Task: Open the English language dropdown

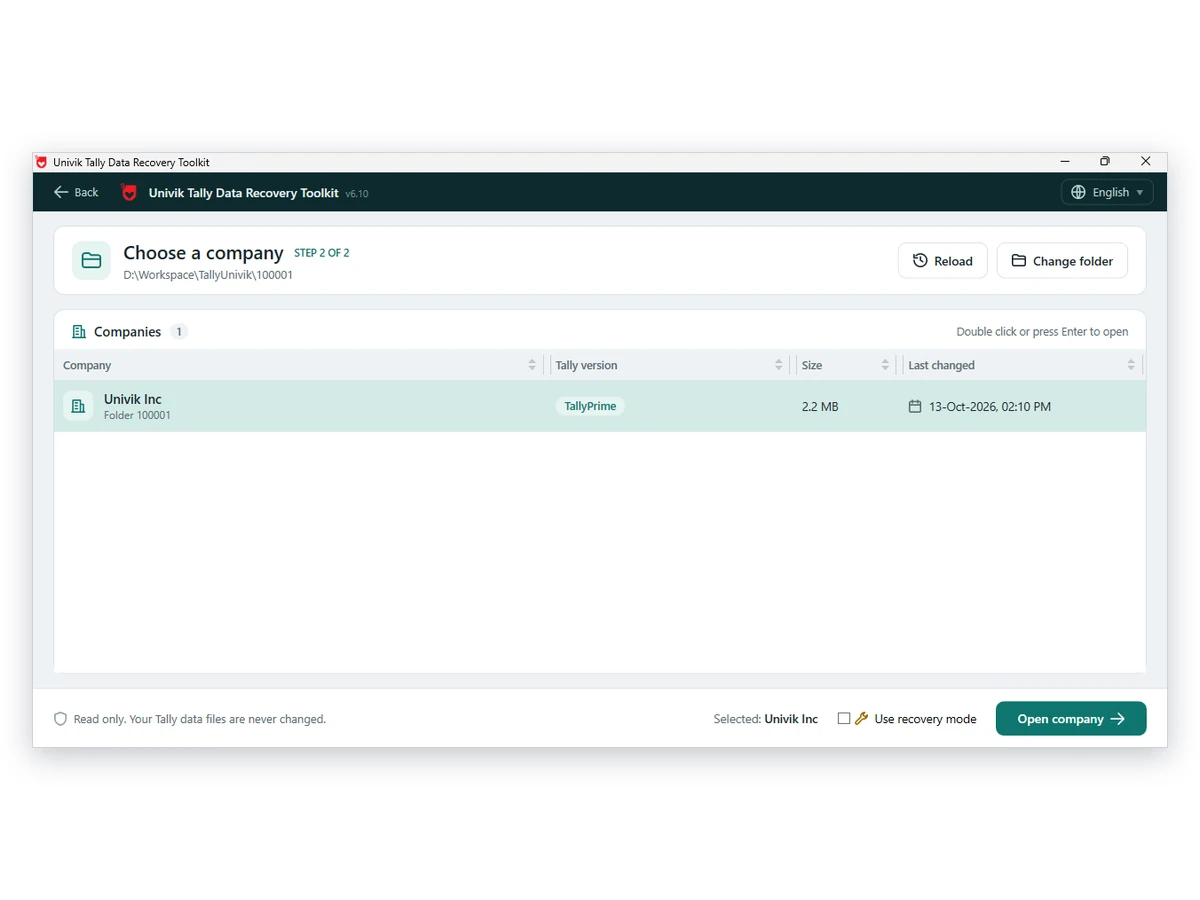Action: pyautogui.click(x=1107, y=192)
